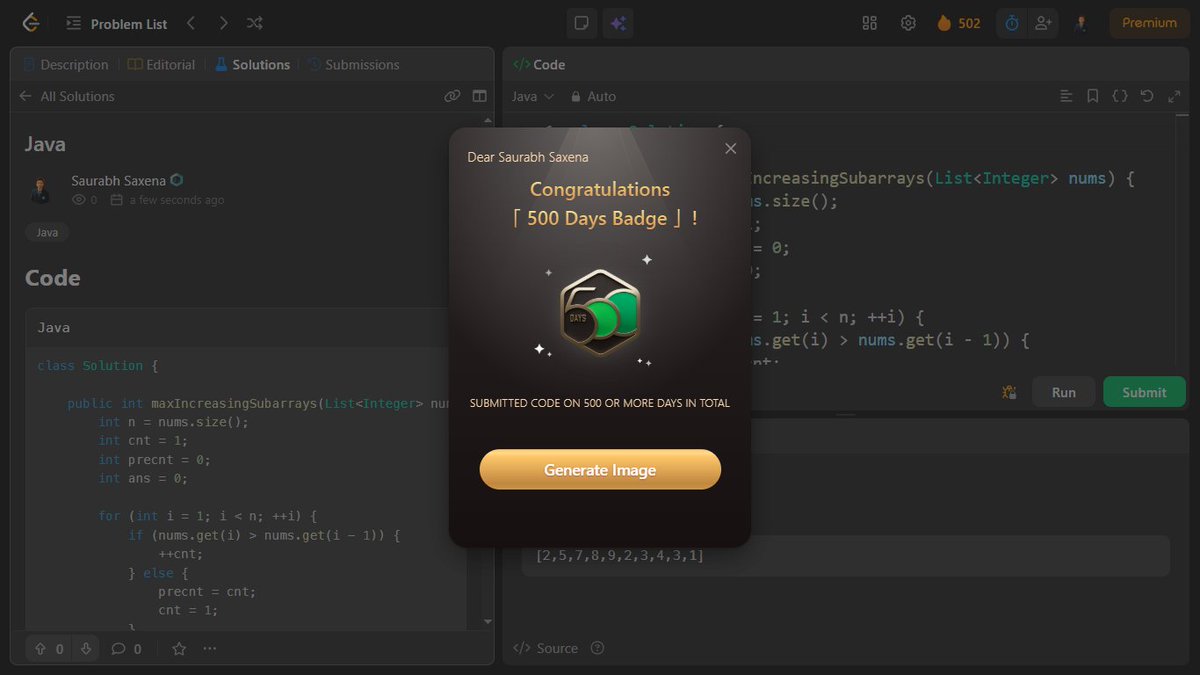Open the more options ellipsis menu
Viewport: 1200px width, 675px height.
click(209, 648)
